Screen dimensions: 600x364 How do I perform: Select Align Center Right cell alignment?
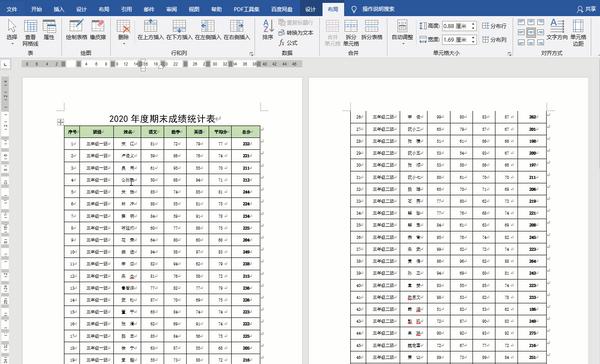[x=540, y=32]
